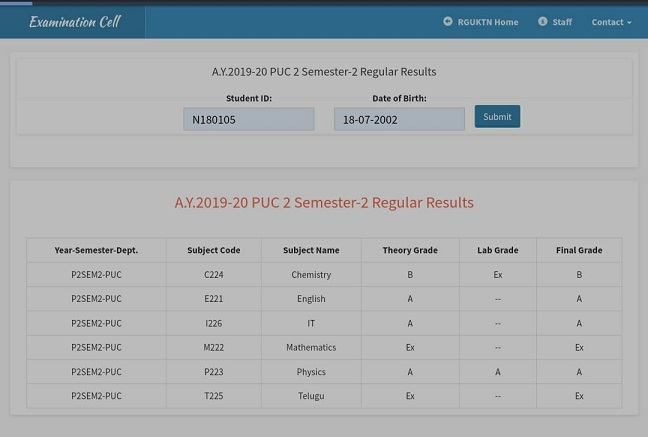
Task: Click the info icon beside Staff
Action: (543, 21)
